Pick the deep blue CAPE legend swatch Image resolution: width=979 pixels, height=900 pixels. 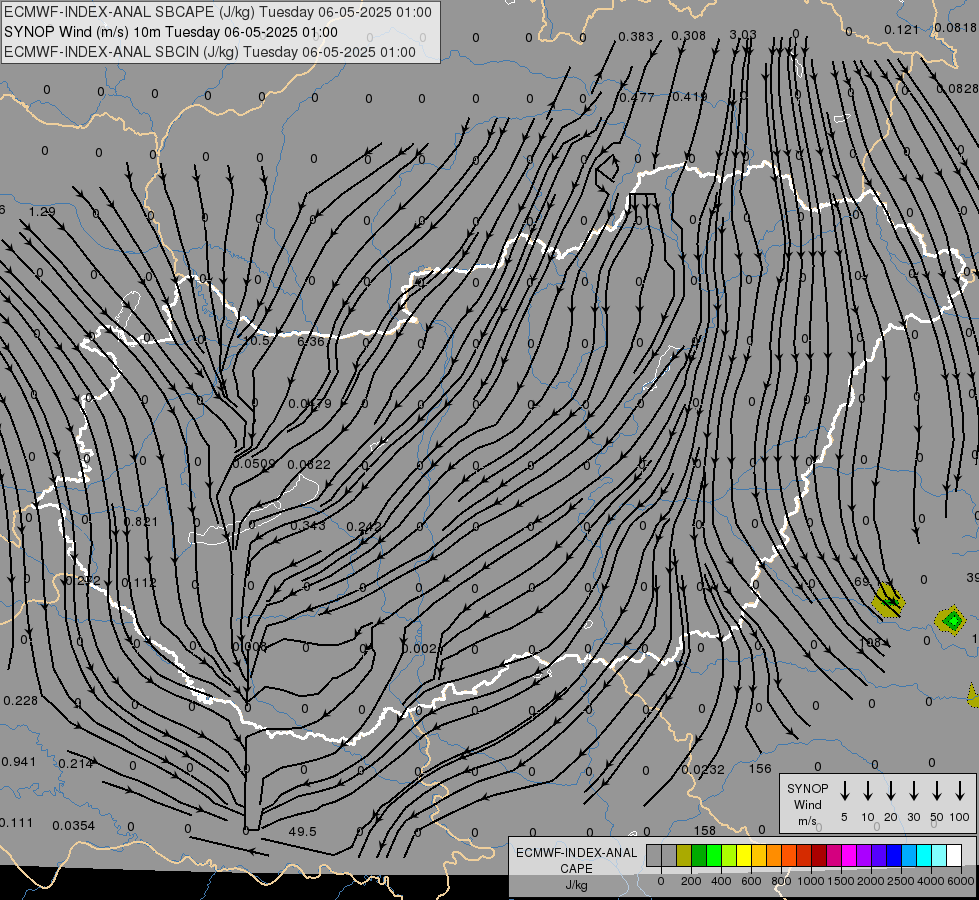[894, 855]
